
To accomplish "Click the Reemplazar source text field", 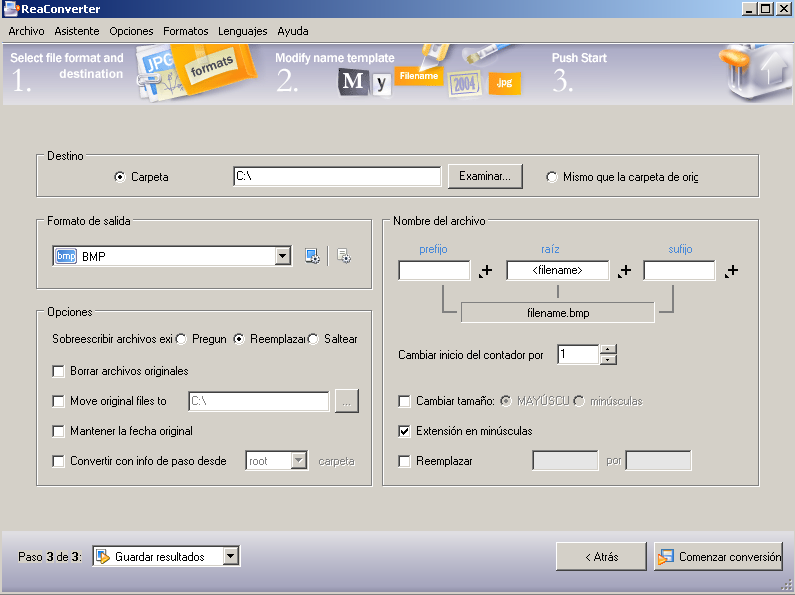I will coord(565,461).
